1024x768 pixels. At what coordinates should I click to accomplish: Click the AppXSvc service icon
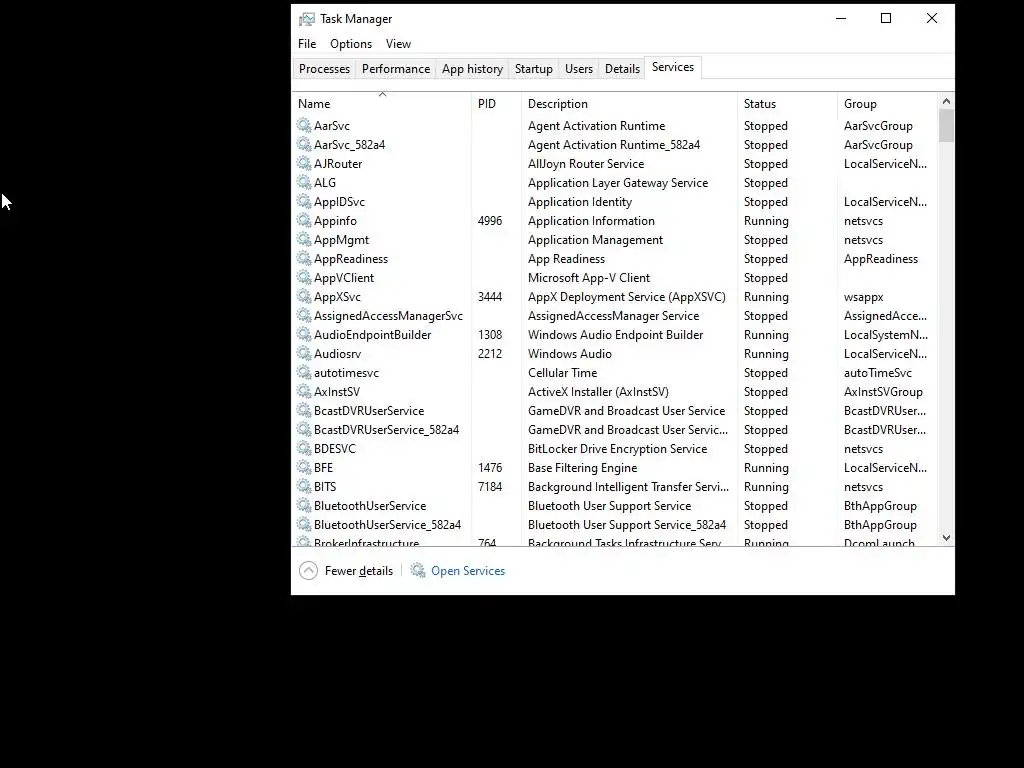pos(304,296)
